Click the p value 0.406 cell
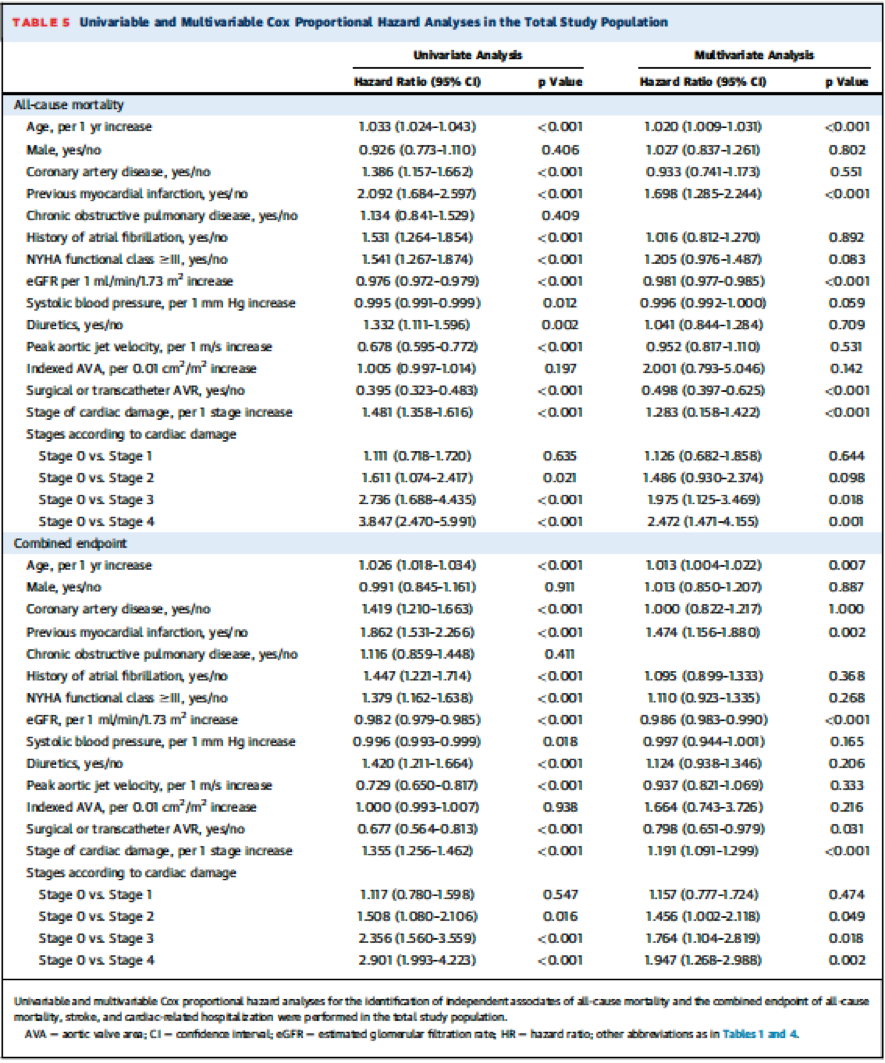This screenshot has width=885, height=1063. (560, 149)
